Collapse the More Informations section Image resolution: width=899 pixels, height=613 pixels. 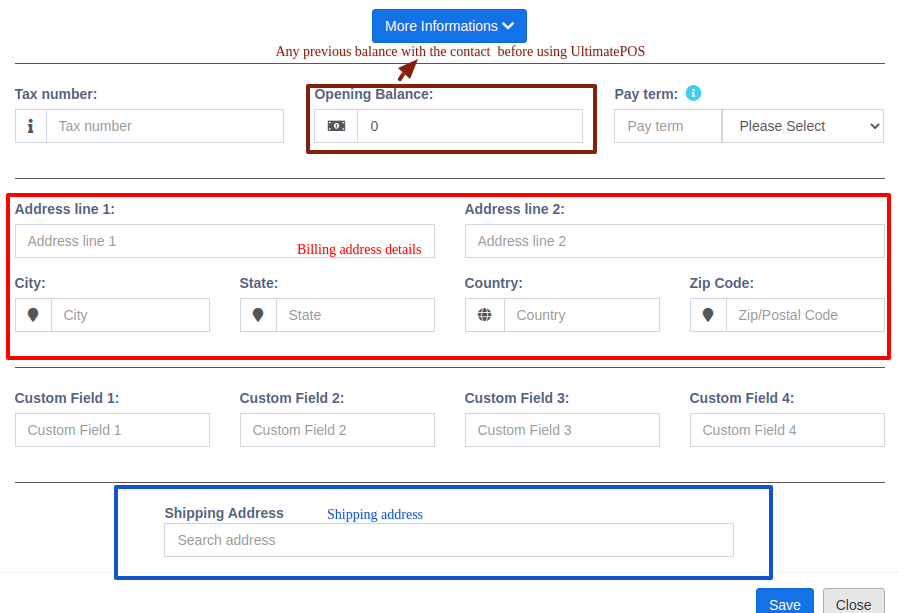448,26
